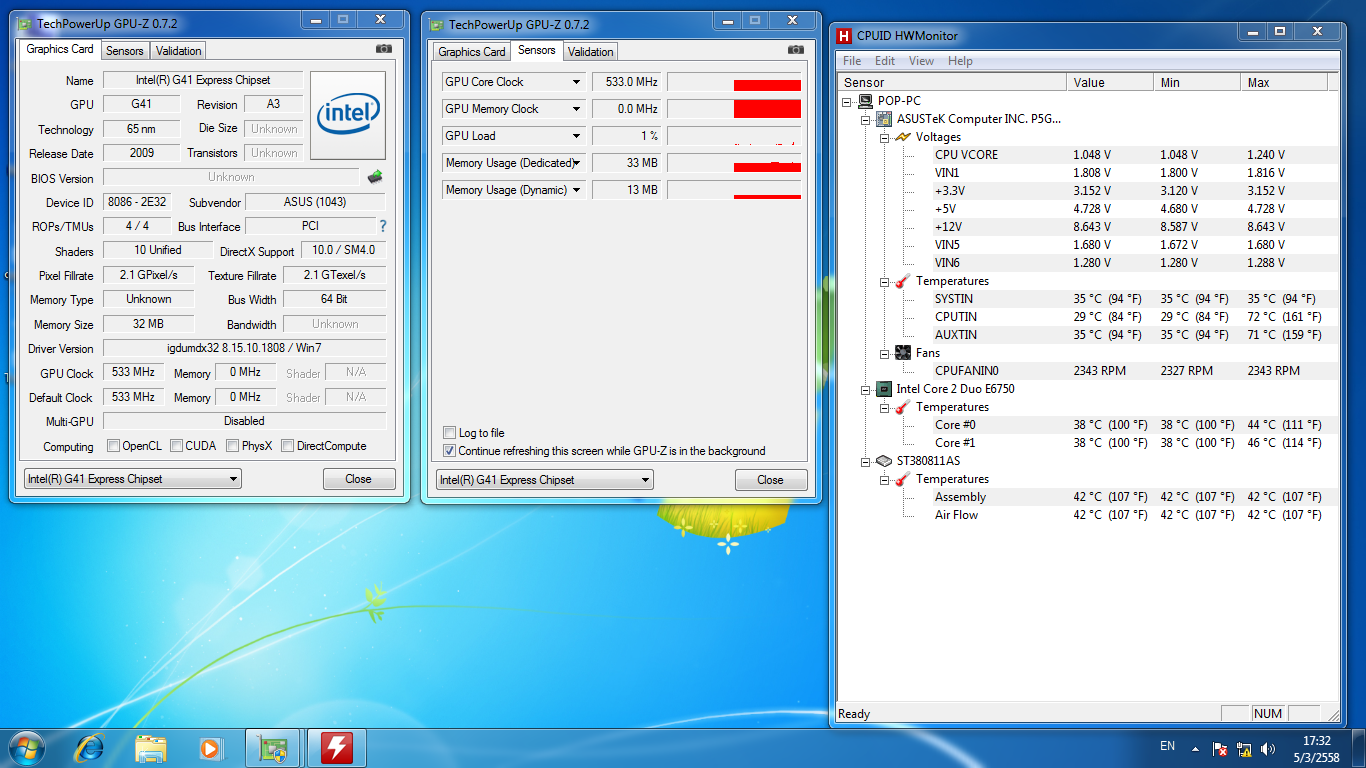Enable the DirectCompute checkbox
The height and width of the screenshot is (768, 1366).
coord(287,446)
